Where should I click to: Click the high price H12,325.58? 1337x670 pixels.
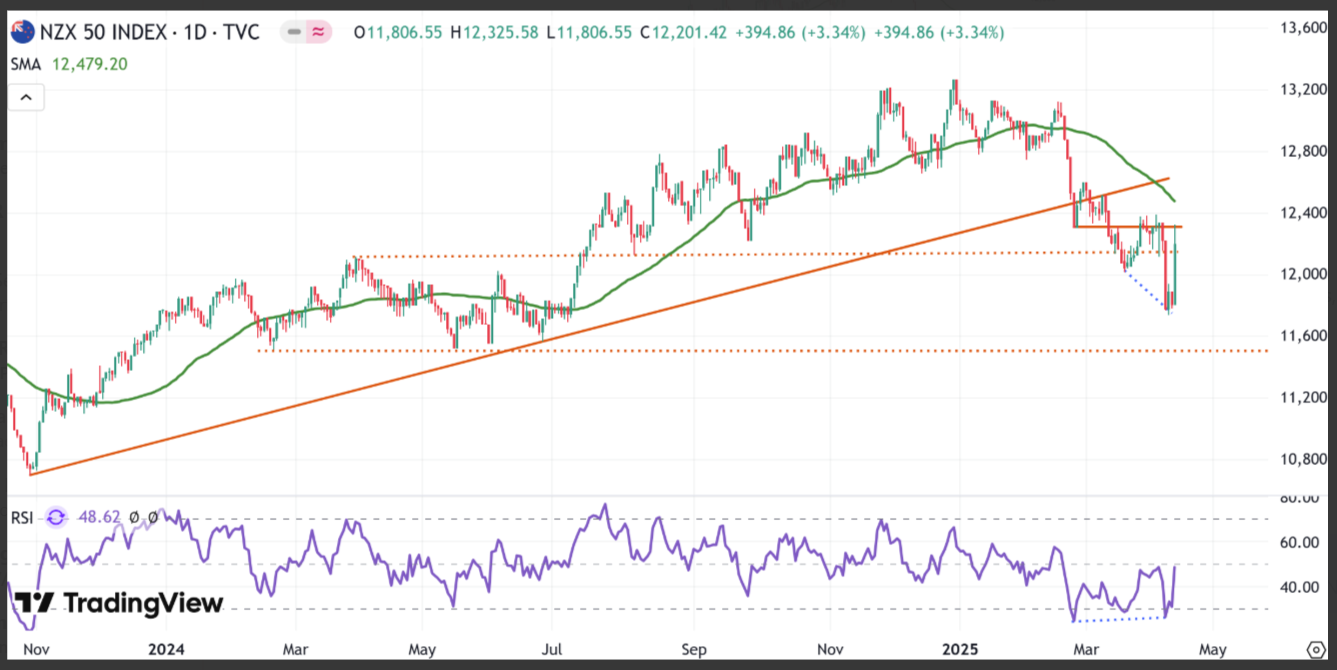[496, 33]
